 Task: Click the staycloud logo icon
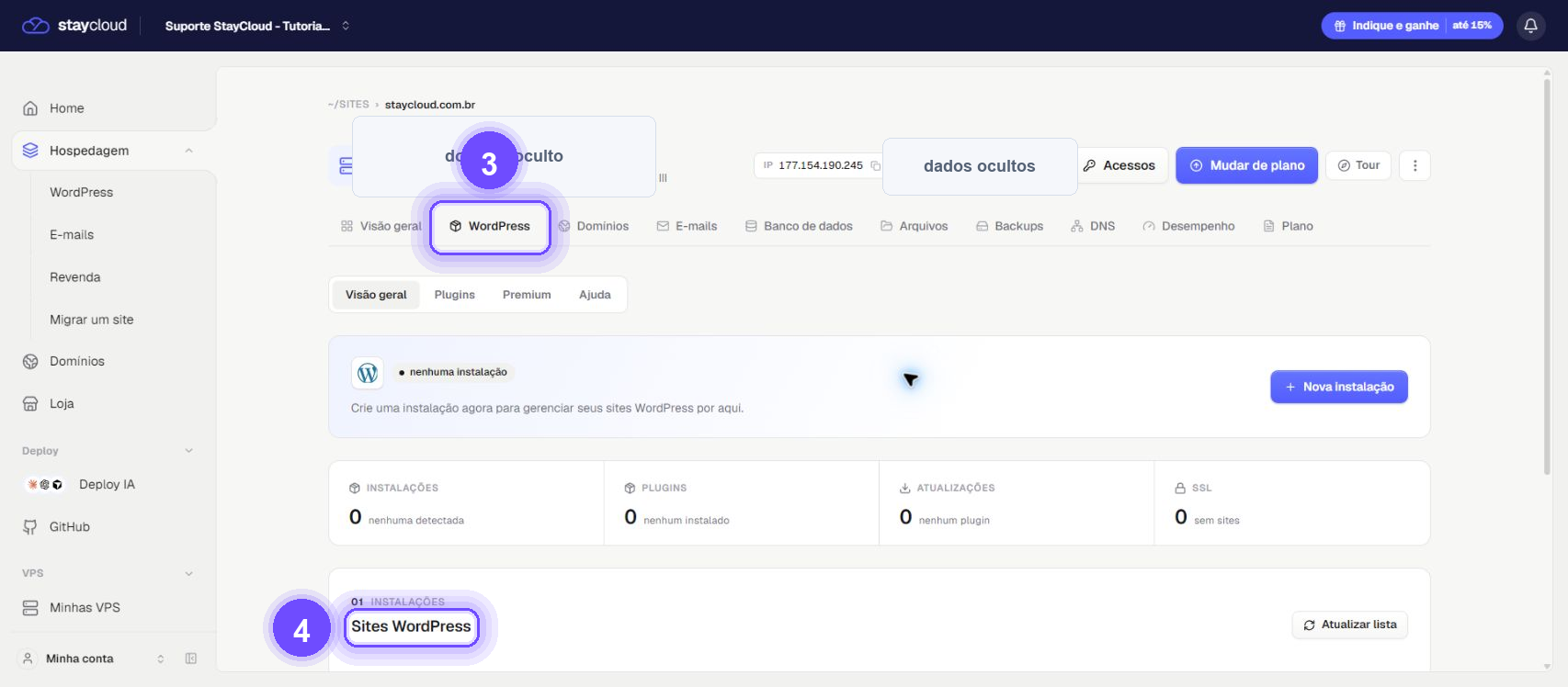(x=36, y=26)
